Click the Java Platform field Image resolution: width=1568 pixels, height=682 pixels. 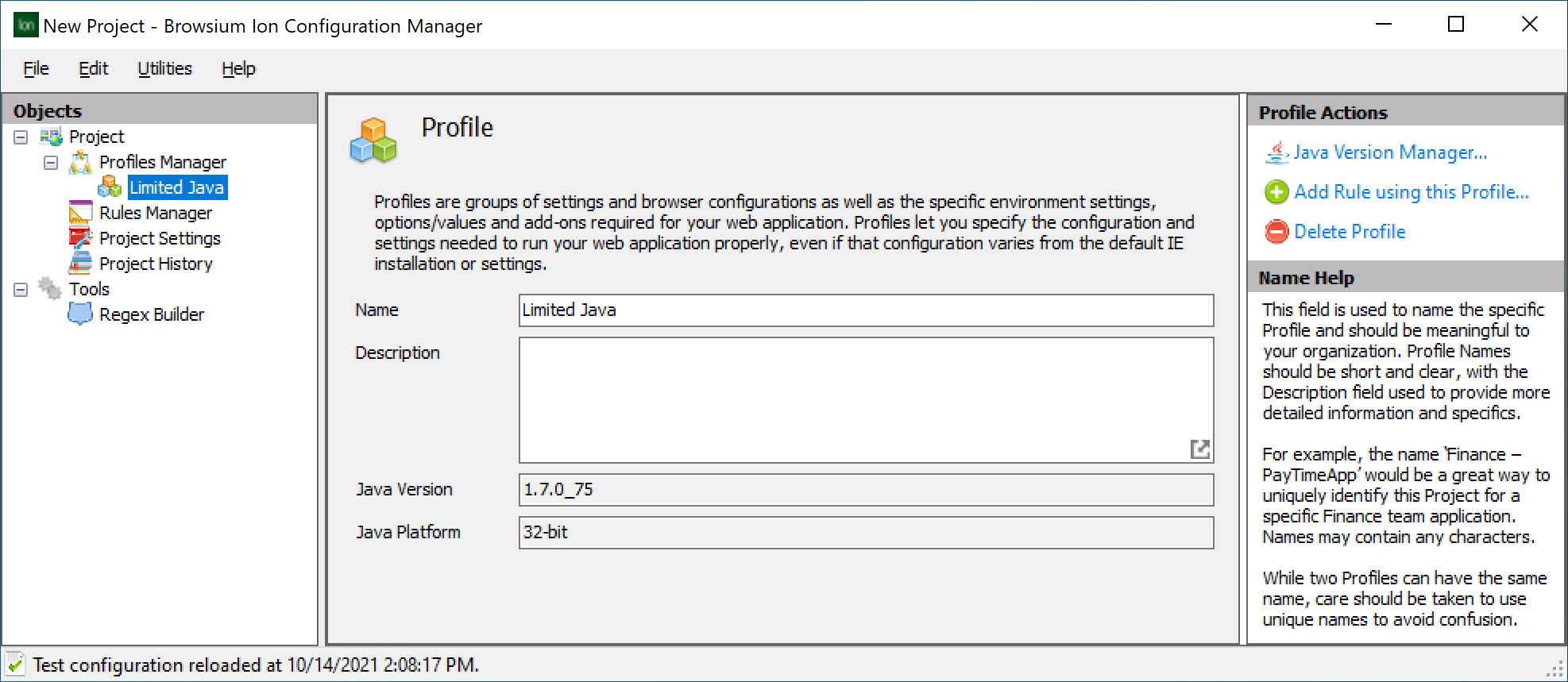[866, 533]
